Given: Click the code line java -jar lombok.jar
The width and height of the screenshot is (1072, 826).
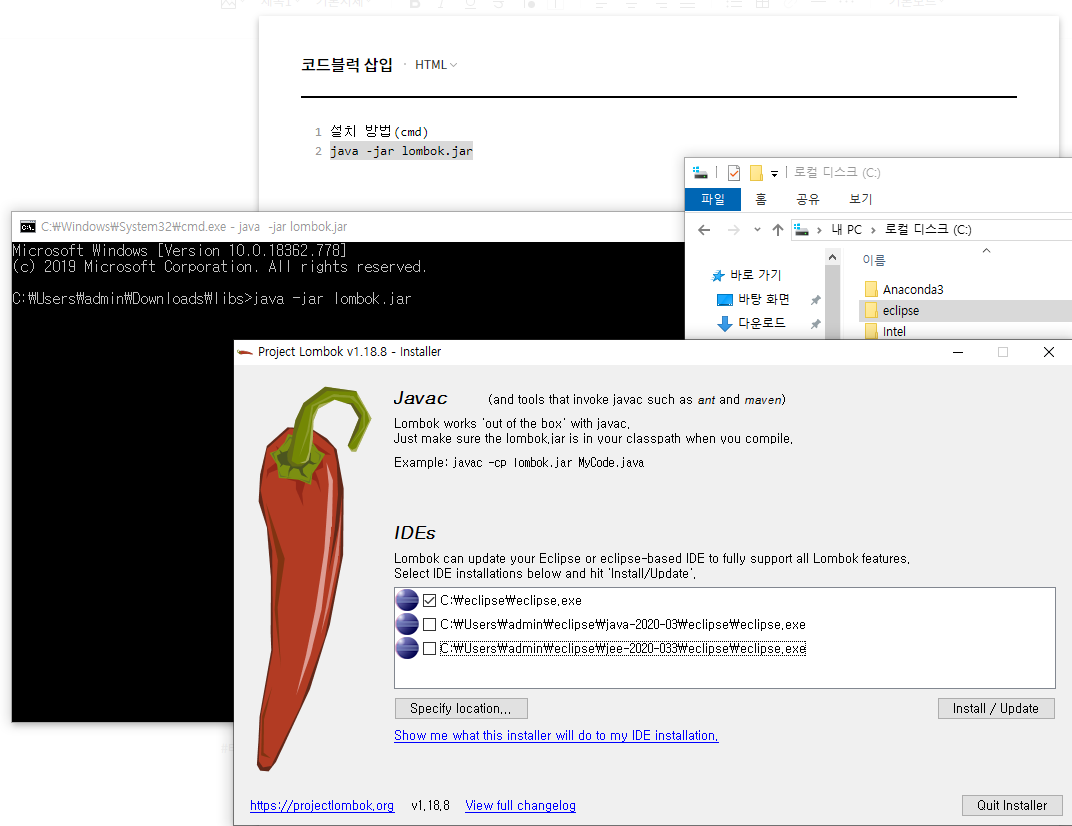Looking at the screenshot, I should tap(401, 151).
